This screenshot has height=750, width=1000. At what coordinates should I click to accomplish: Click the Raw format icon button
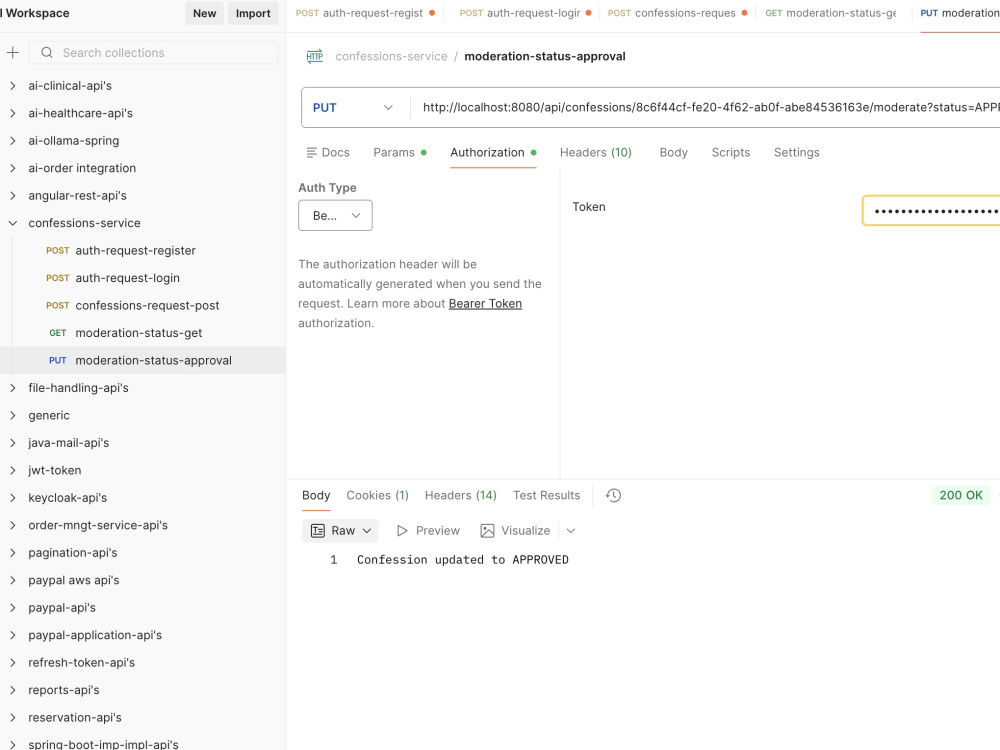click(318, 531)
